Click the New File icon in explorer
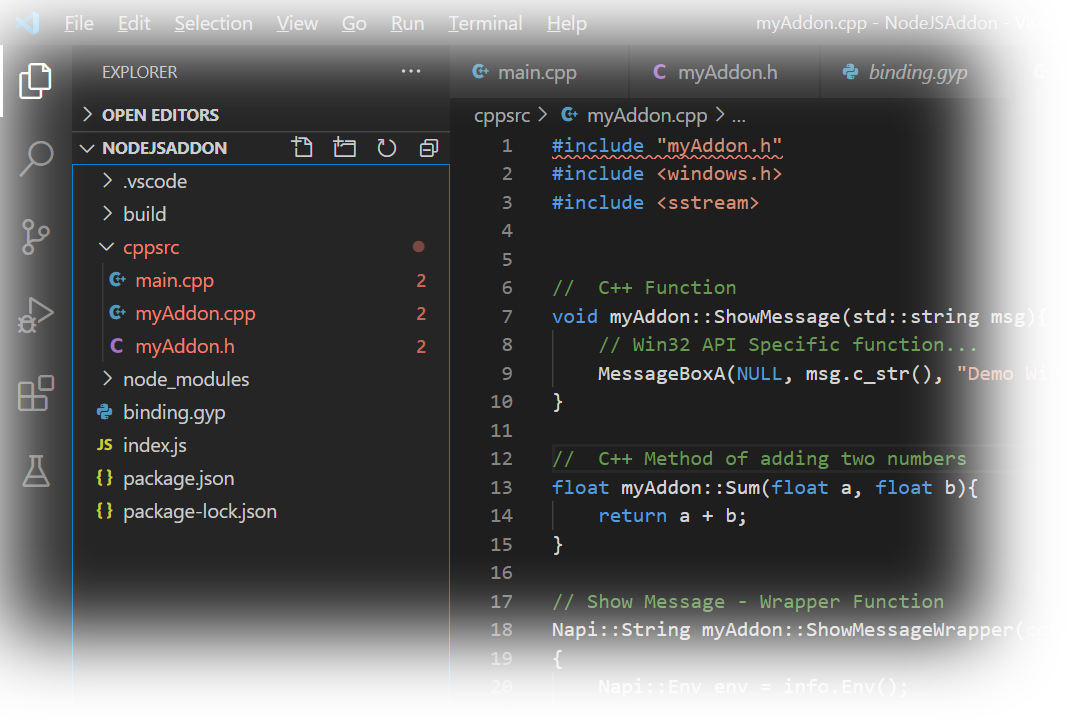The width and height of the screenshot is (1067, 722). (x=302, y=148)
